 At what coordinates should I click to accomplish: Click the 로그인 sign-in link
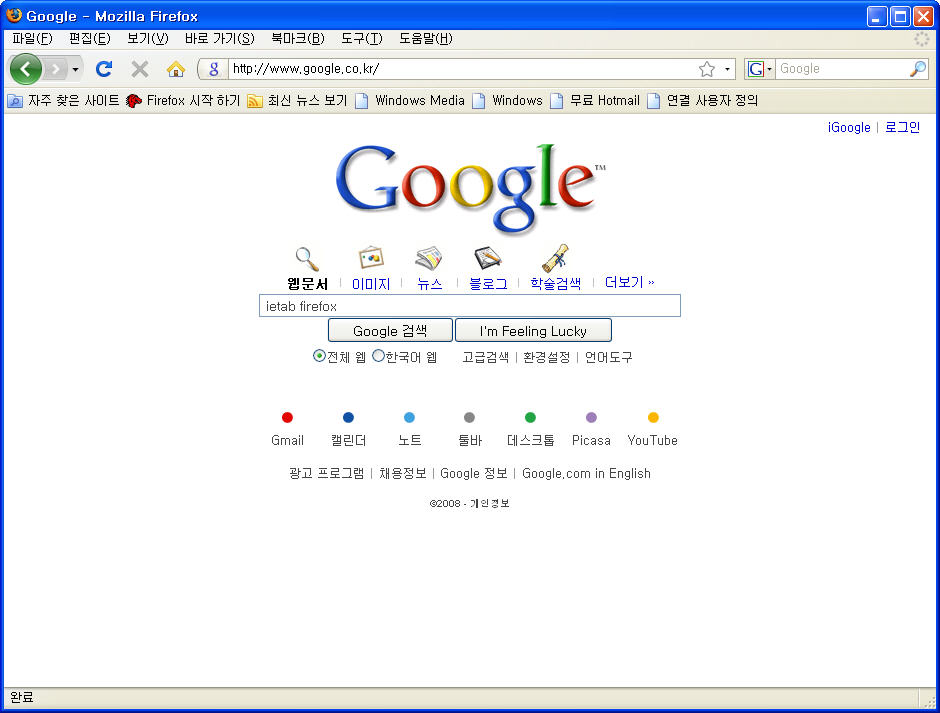point(902,128)
